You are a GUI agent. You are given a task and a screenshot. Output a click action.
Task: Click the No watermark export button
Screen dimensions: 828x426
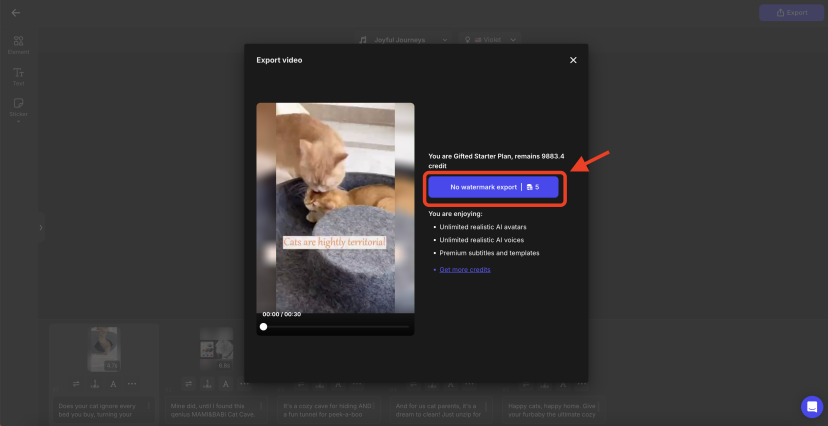(x=493, y=187)
